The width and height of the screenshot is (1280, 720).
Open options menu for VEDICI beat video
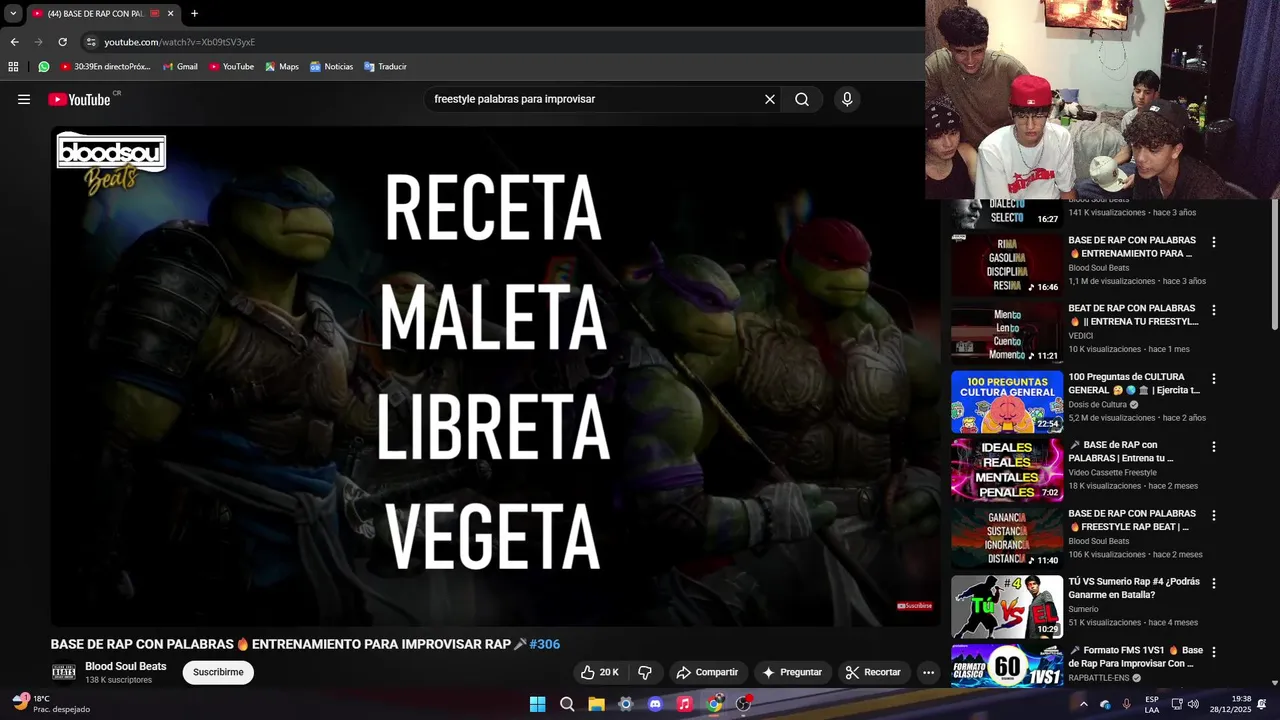pyautogui.click(x=1214, y=310)
